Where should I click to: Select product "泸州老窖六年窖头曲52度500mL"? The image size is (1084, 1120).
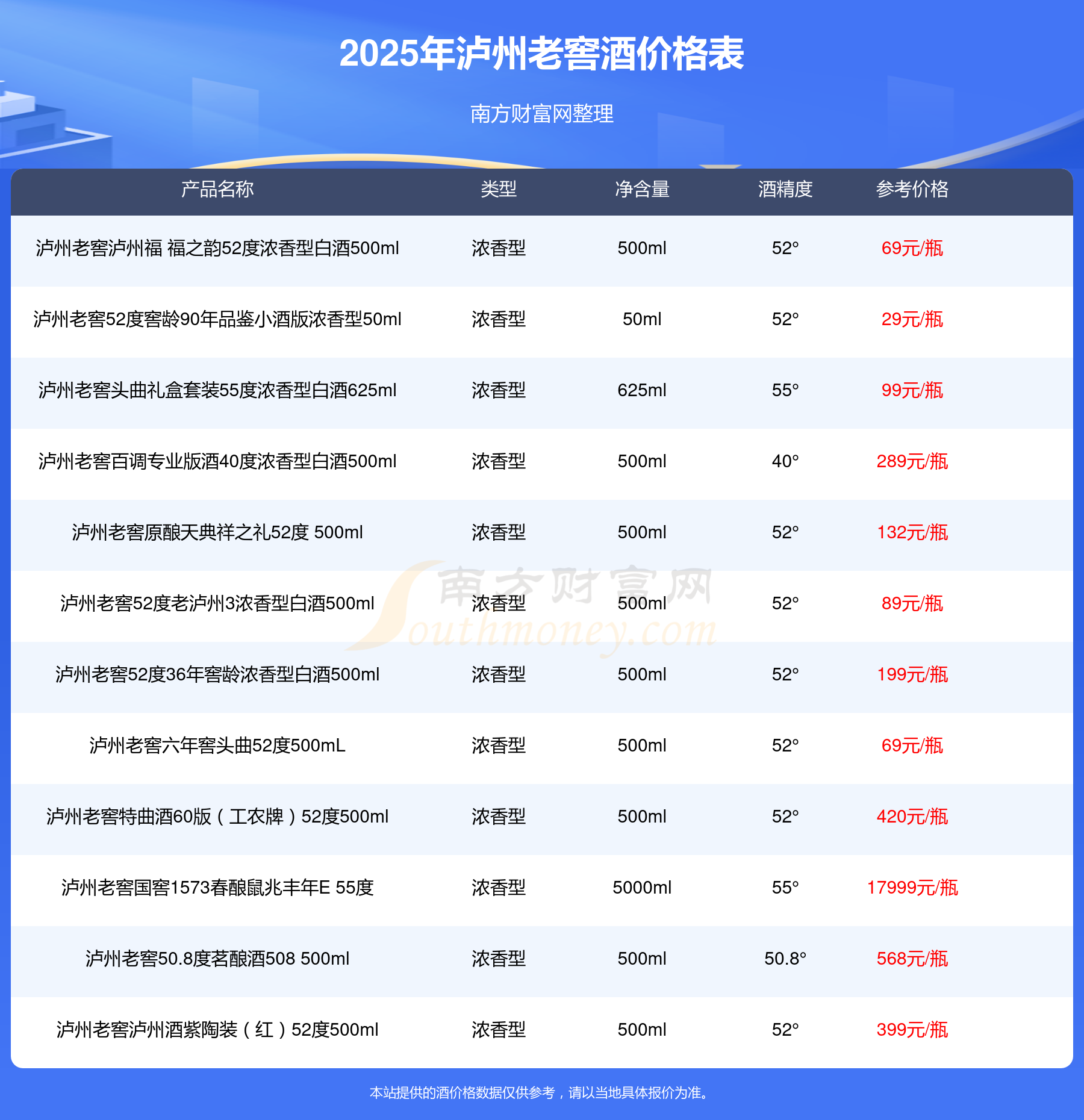217,745
